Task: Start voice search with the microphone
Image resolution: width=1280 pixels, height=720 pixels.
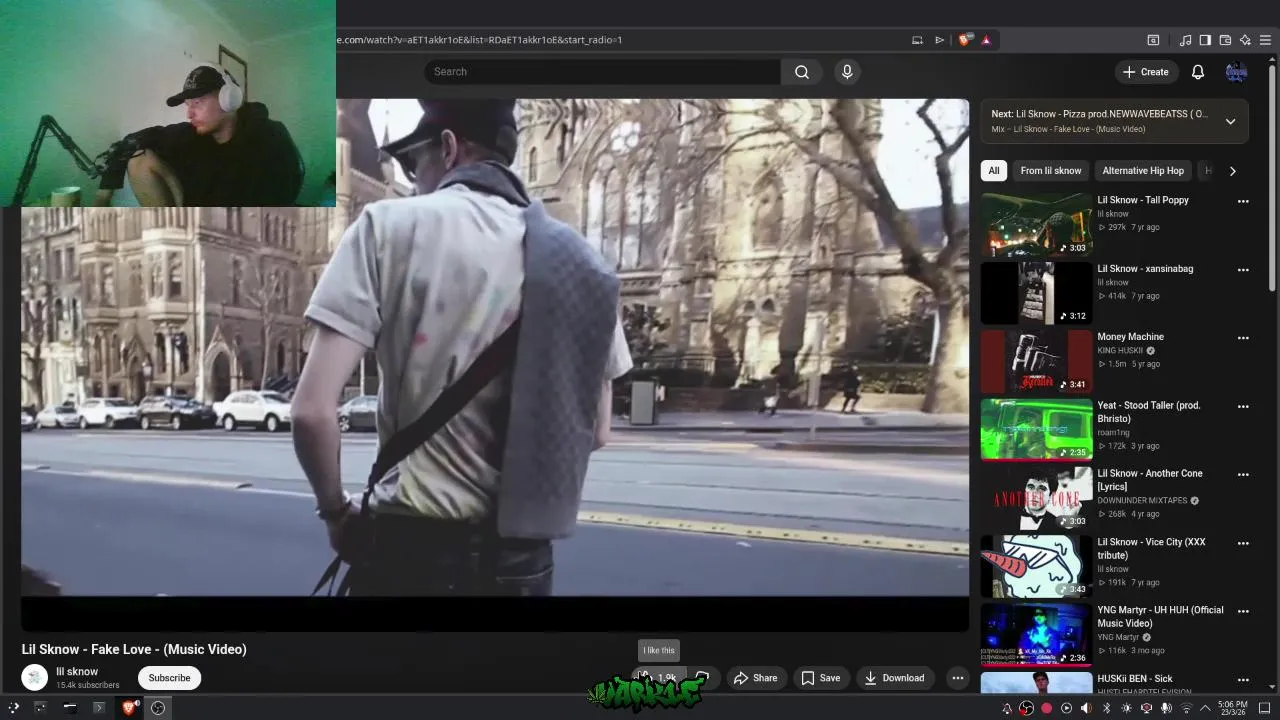Action: click(x=847, y=72)
